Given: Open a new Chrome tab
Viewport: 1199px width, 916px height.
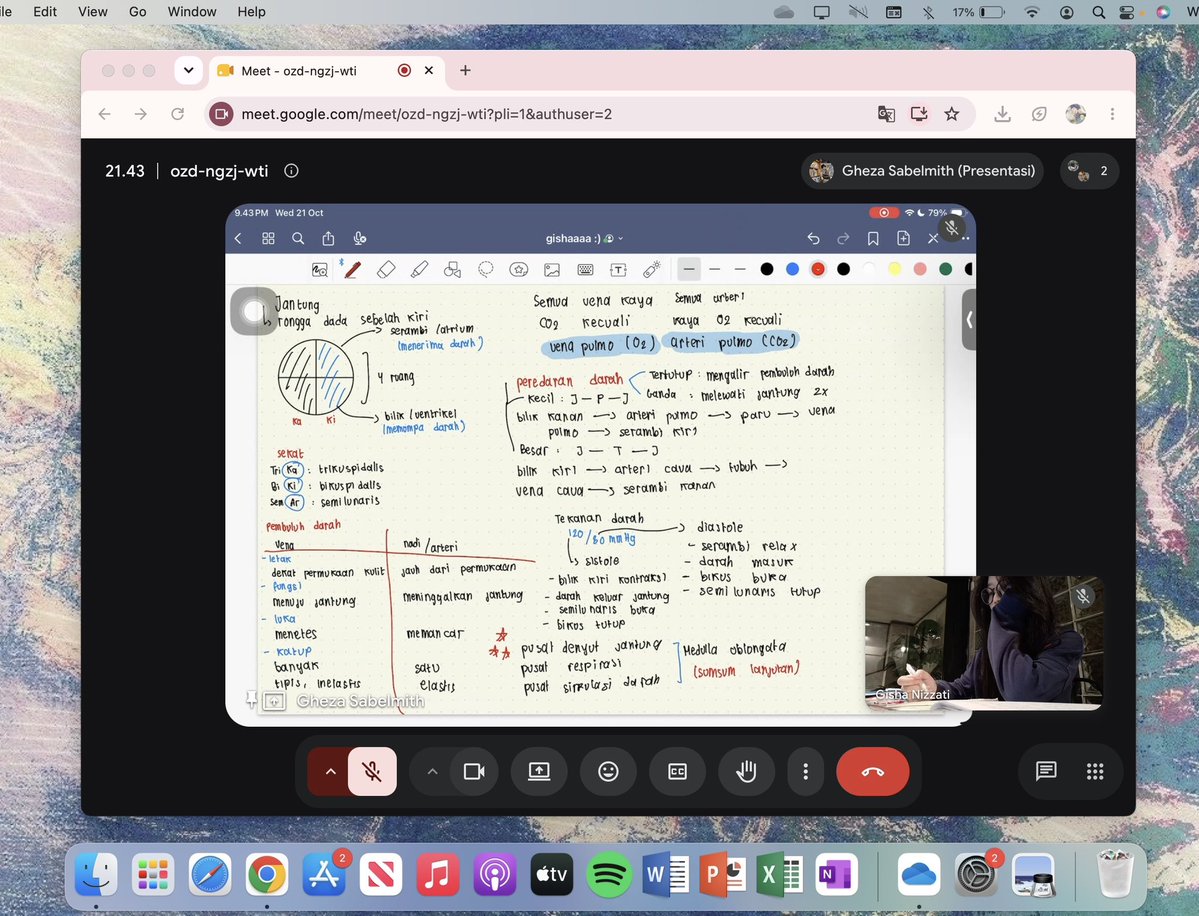Looking at the screenshot, I should (465, 70).
